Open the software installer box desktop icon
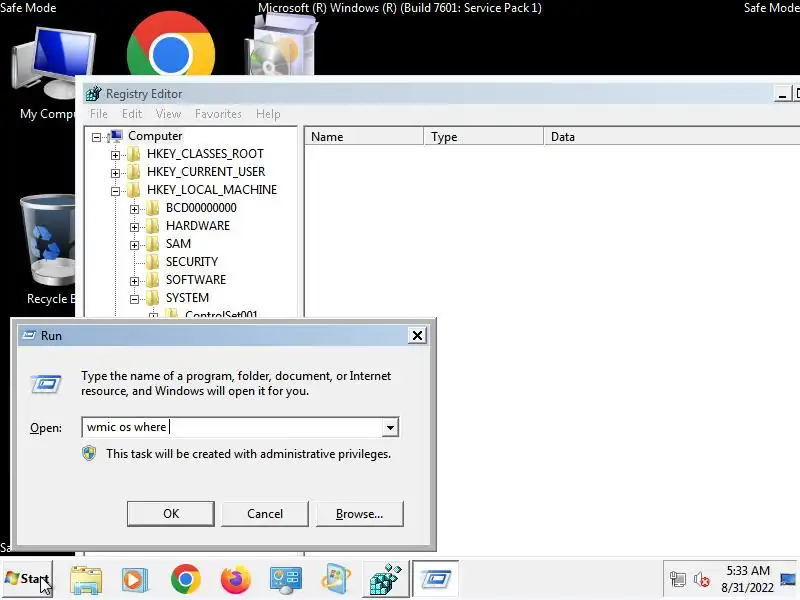 (x=280, y=45)
